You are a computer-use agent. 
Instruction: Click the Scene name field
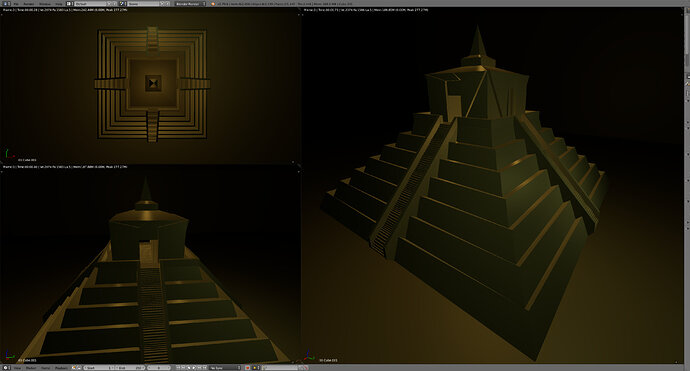143,4
